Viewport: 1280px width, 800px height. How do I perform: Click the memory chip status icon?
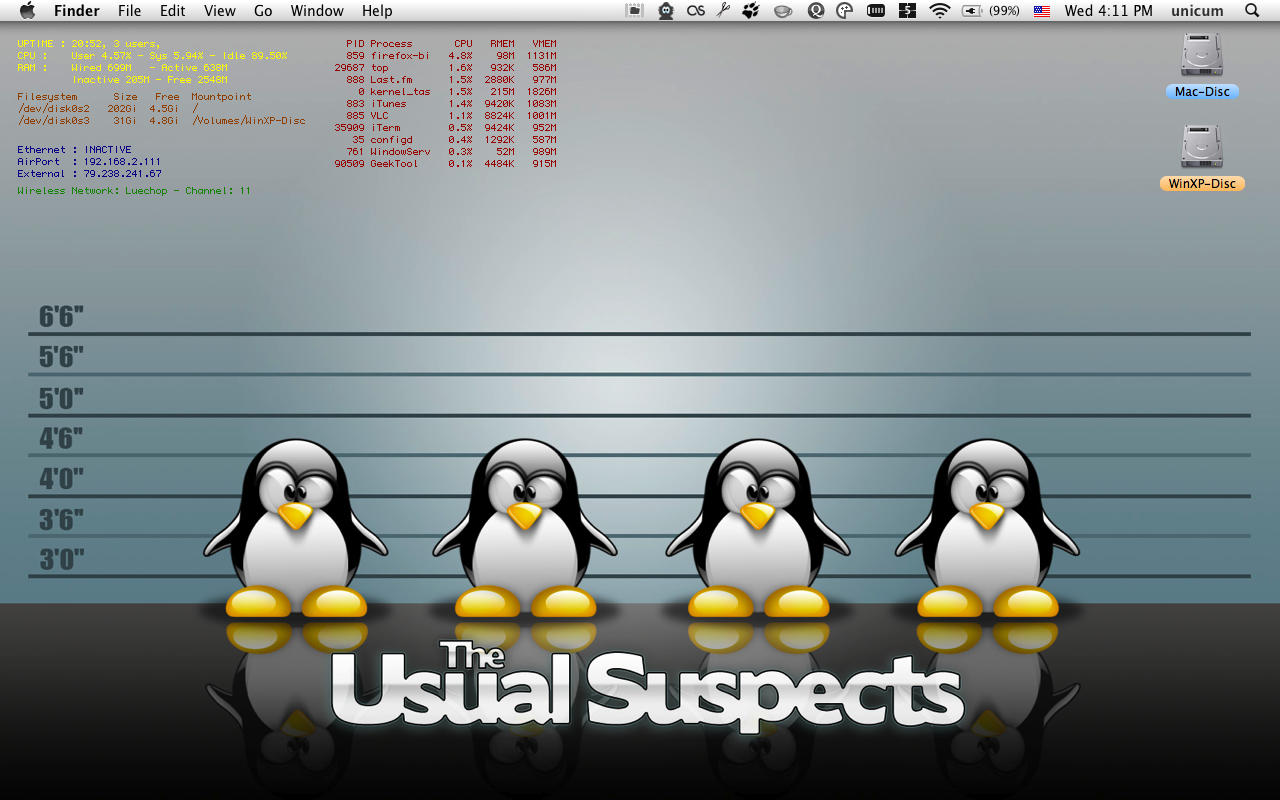[876, 11]
